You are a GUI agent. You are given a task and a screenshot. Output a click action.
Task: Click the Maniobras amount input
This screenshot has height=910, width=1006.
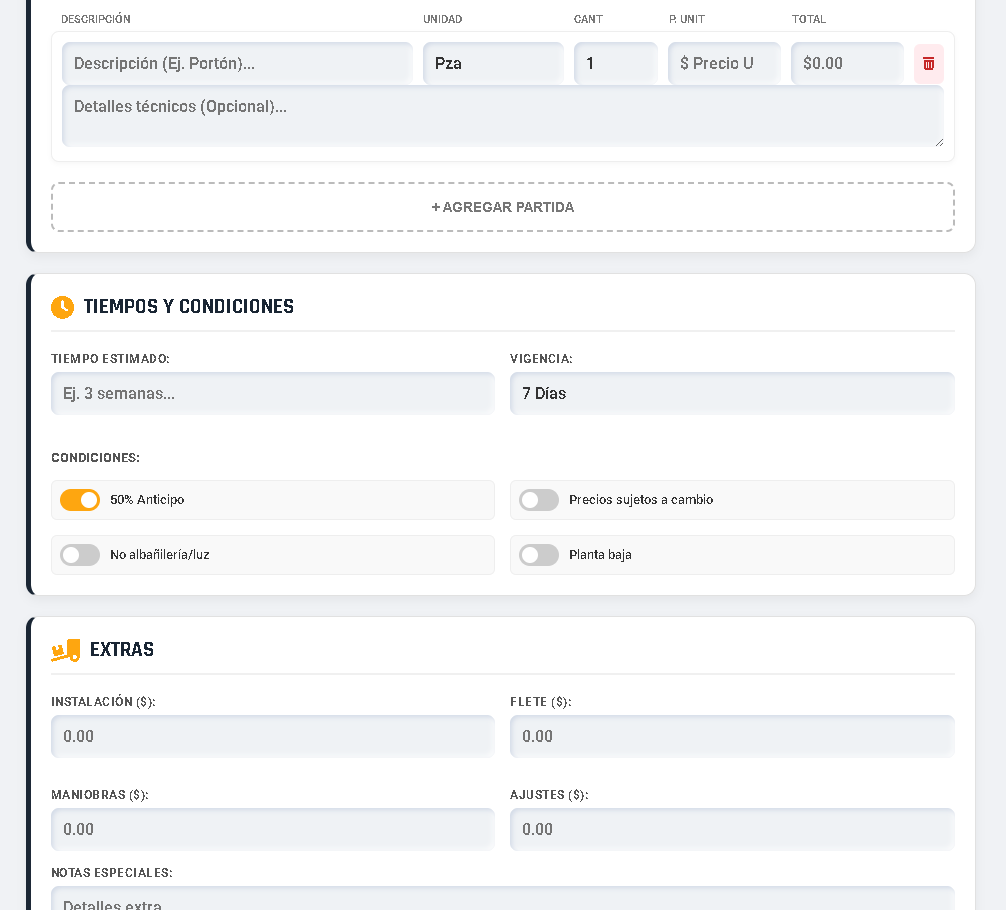(272, 830)
